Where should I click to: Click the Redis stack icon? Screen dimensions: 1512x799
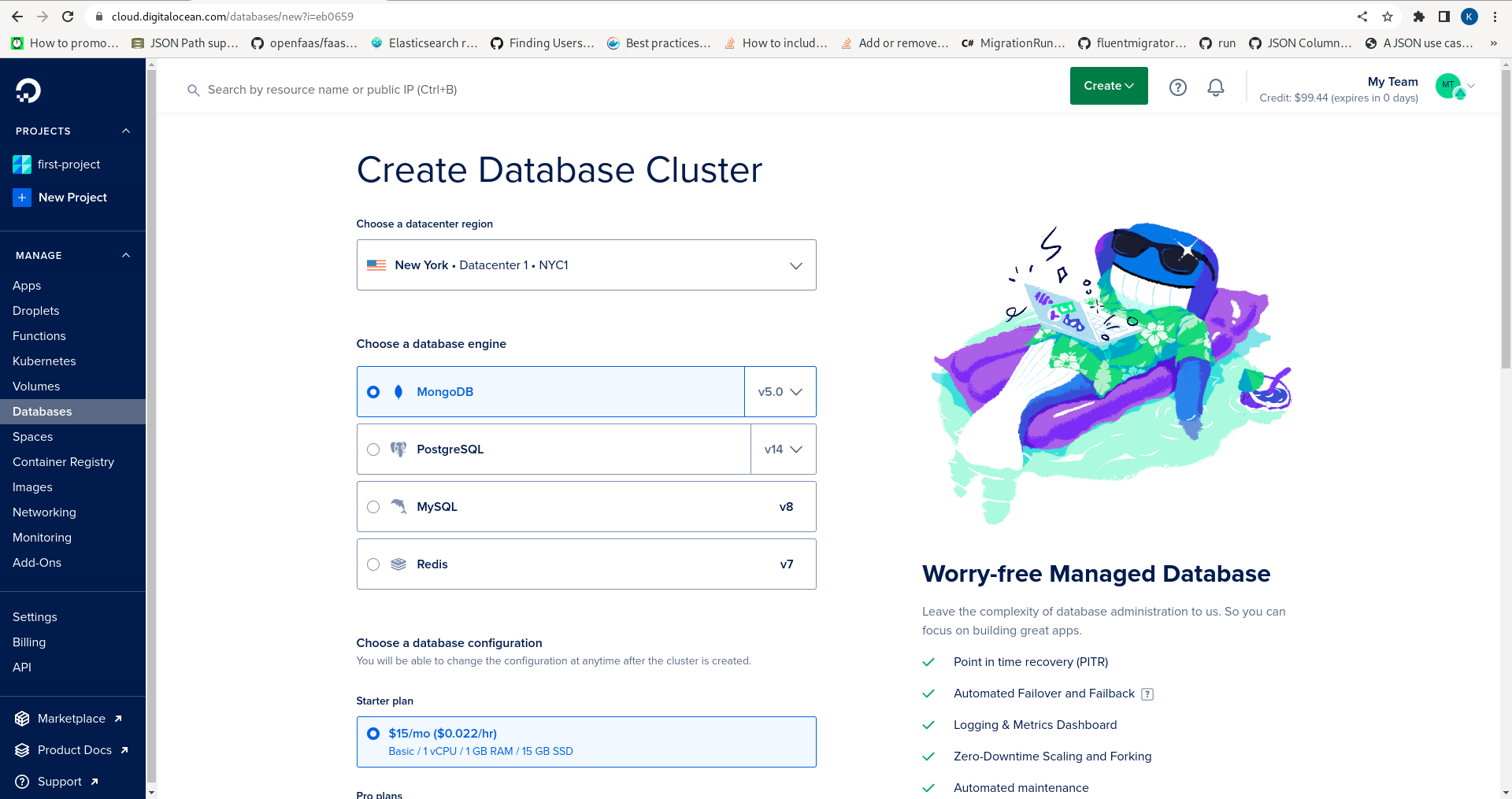[x=398, y=564]
